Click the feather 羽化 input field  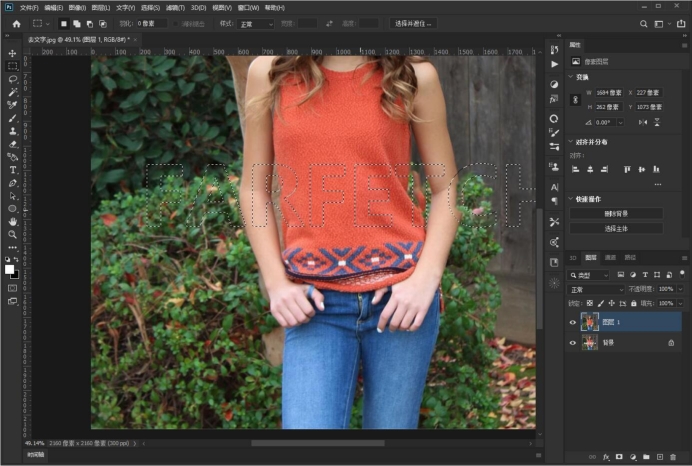coord(151,24)
